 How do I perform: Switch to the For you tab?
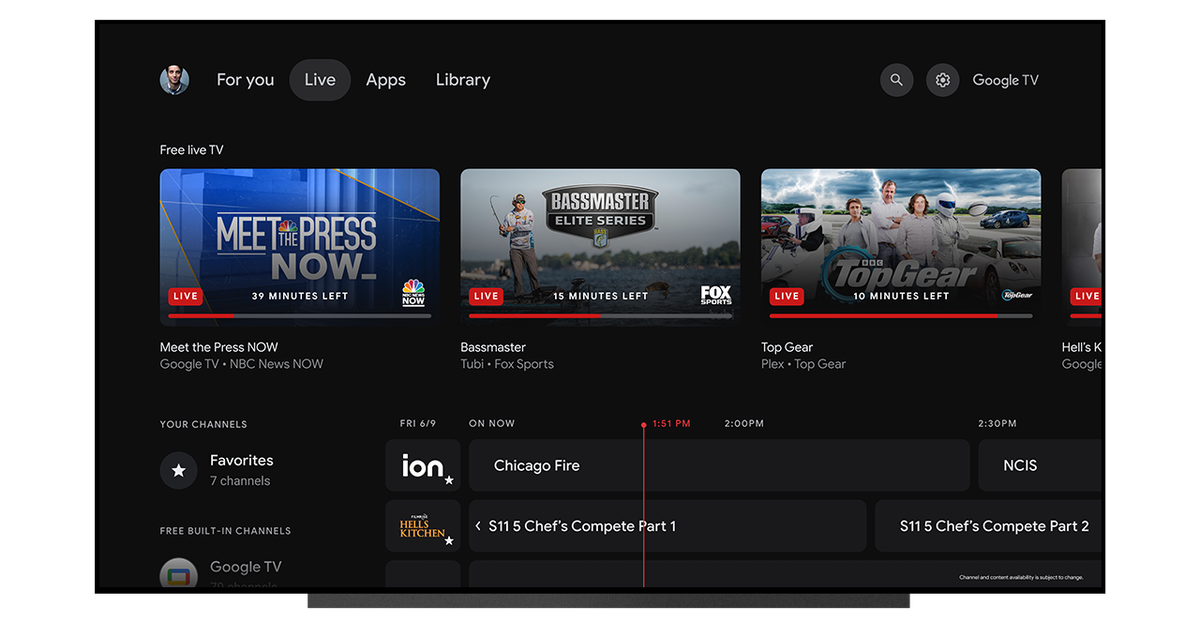[245, 80]
